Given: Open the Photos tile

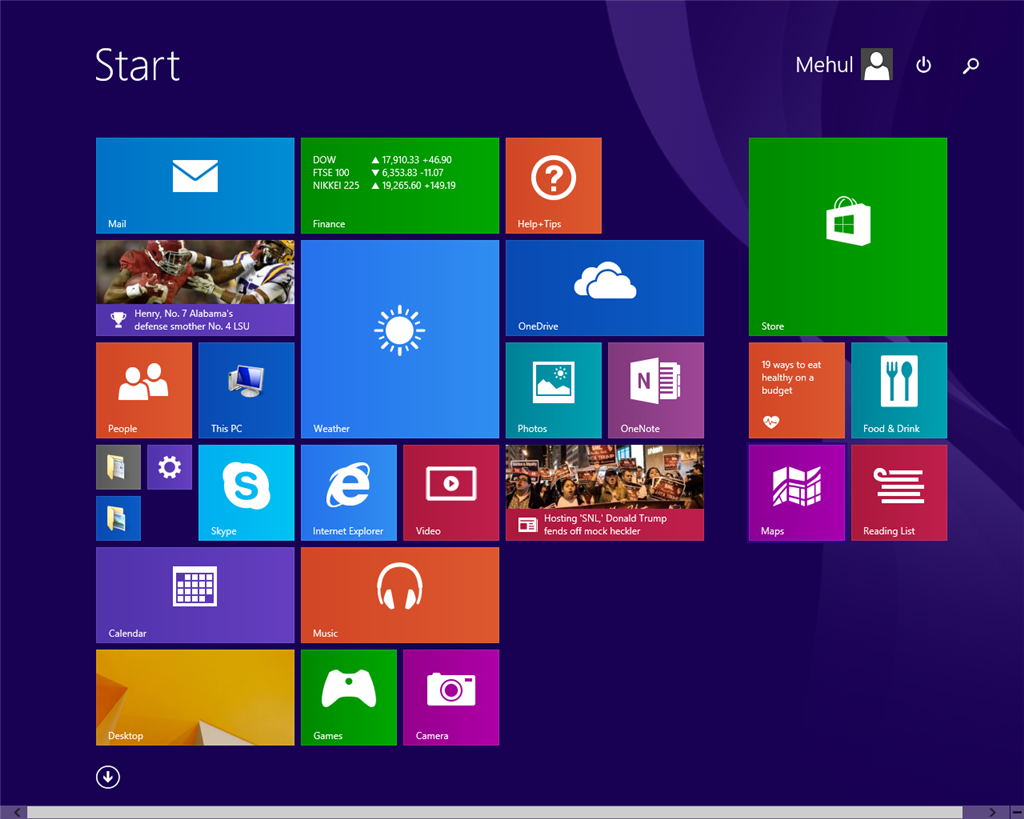Looking at the screenshot, I should pos(553,391).
